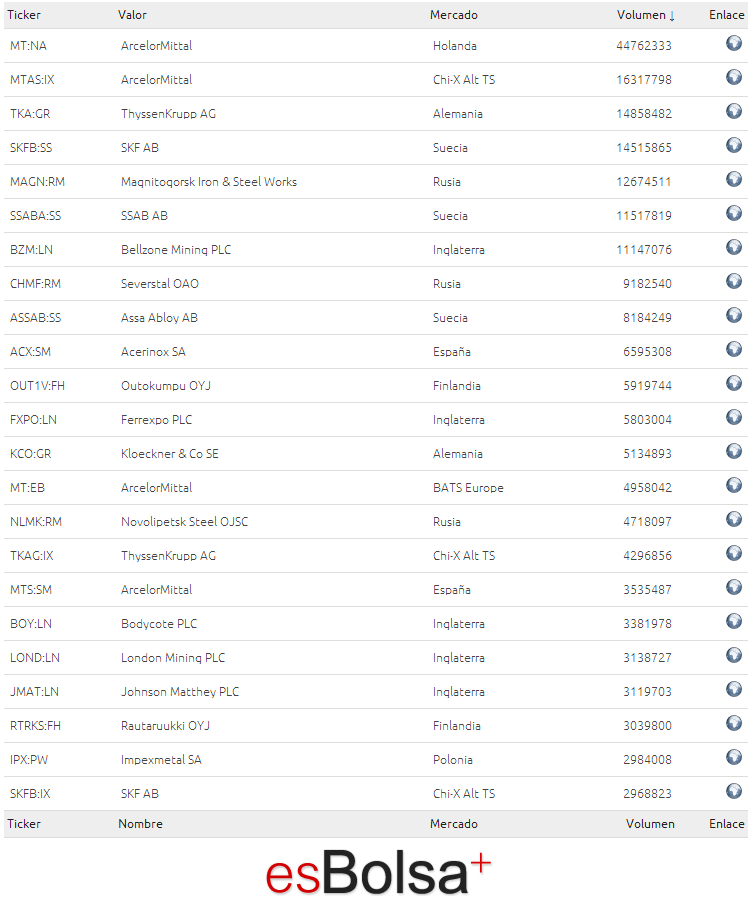This screenshot has width=754, height=900.
Task: Click the globe icon in Kloeckner & Co row
Action: (734, 451)
